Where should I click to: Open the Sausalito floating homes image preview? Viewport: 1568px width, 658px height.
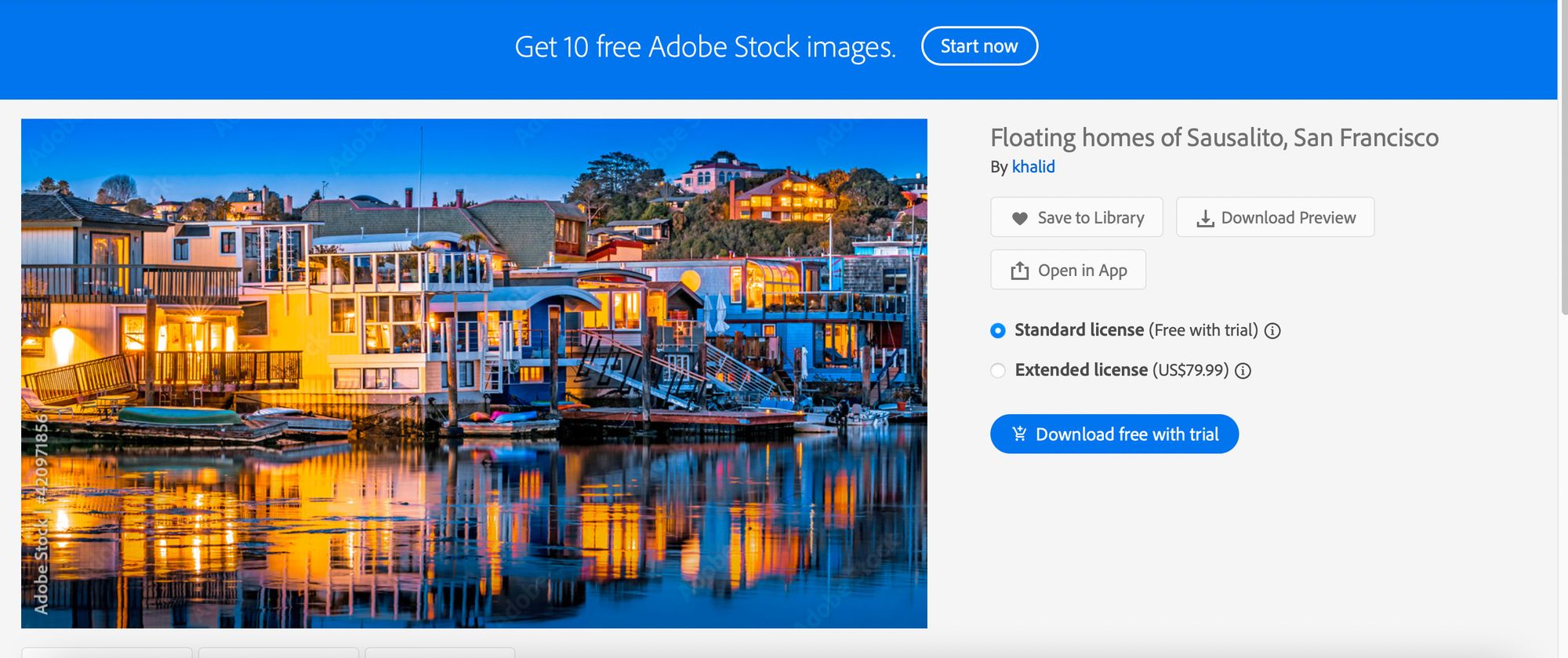coord(474,373)
